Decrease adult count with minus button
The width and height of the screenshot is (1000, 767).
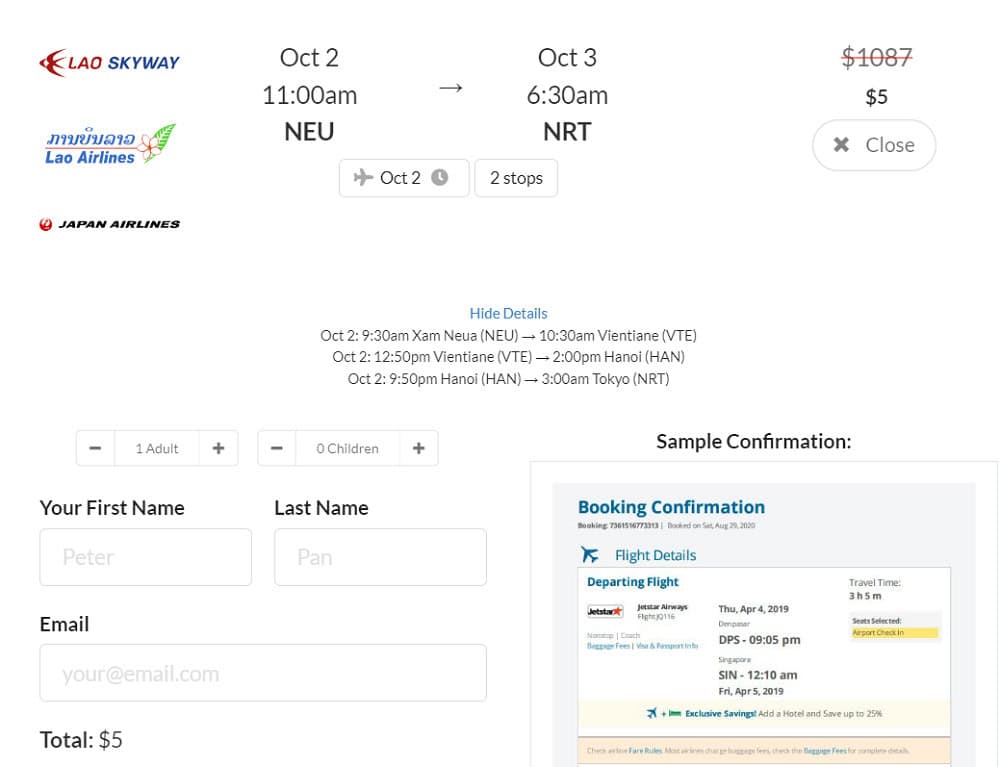point(95,448)
